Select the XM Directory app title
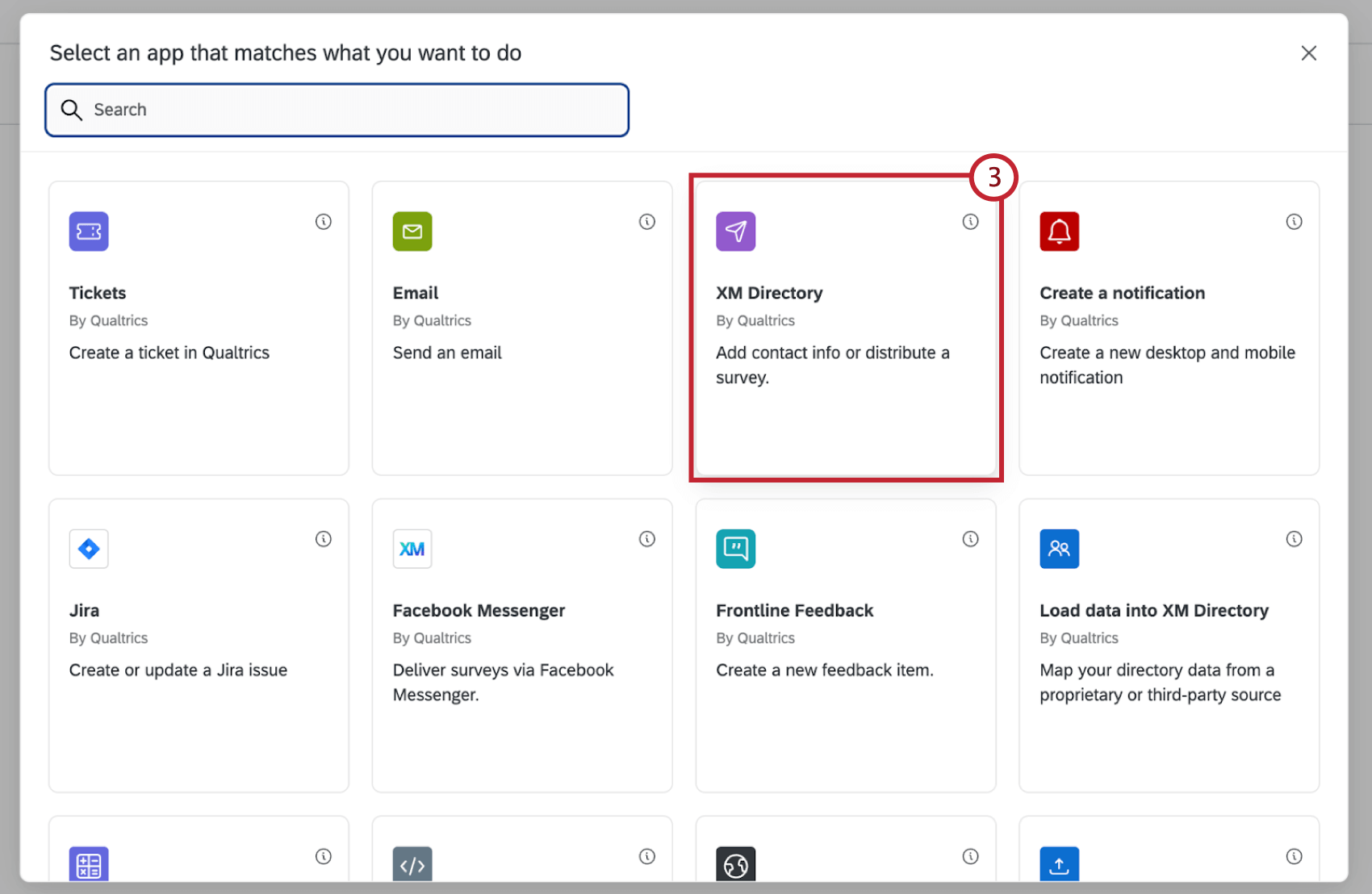This screenshot has height=894, width=1372. coord(770,293)
